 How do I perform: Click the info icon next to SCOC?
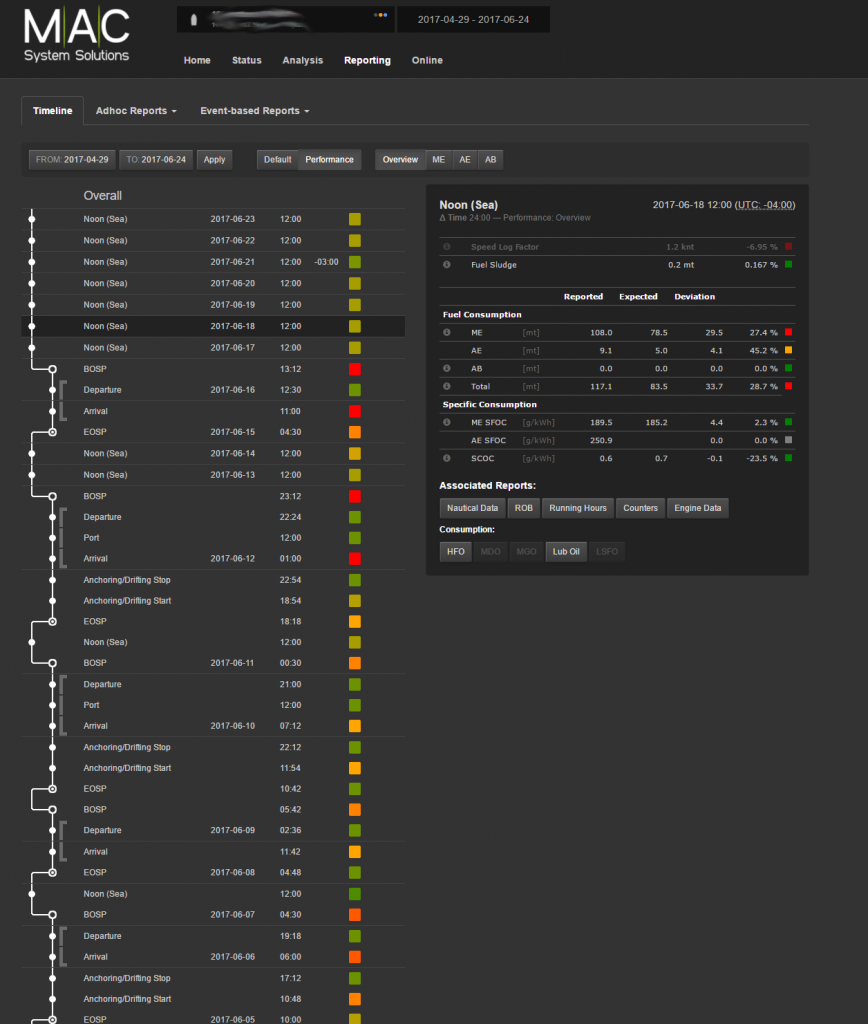click(447, 458)
